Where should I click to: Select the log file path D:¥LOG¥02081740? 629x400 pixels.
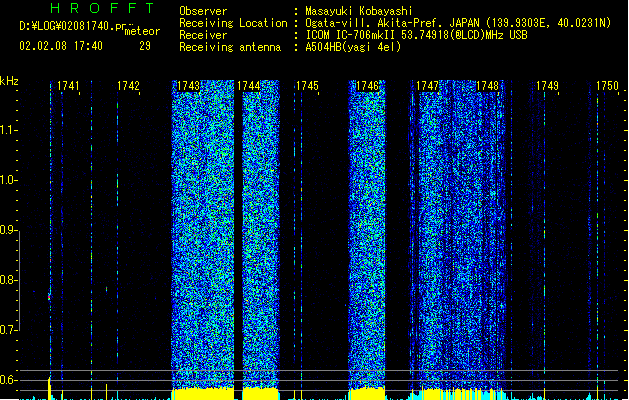click(x=72, y=26)
